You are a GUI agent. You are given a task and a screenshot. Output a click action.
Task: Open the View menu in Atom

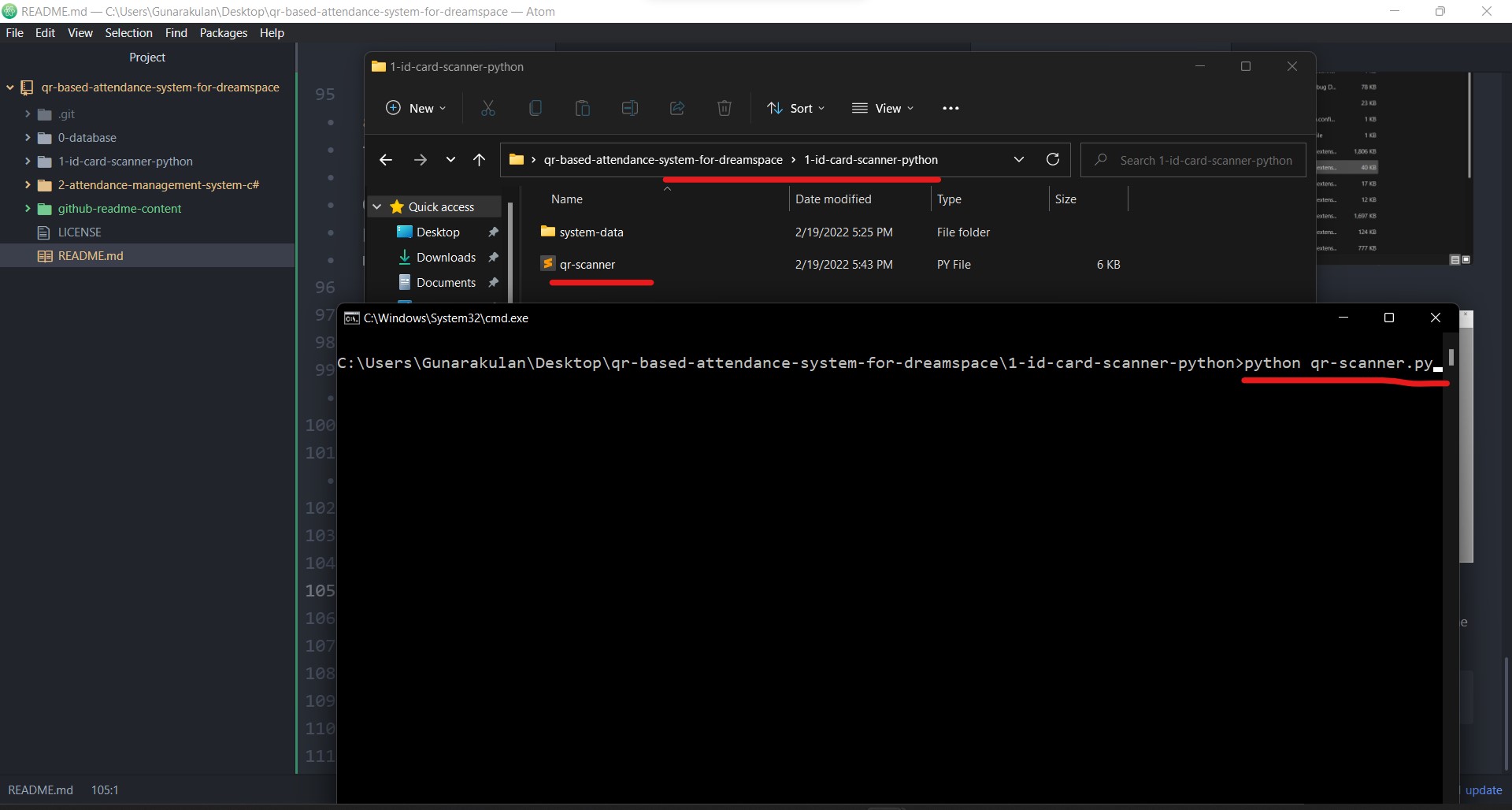pos(80,33)
